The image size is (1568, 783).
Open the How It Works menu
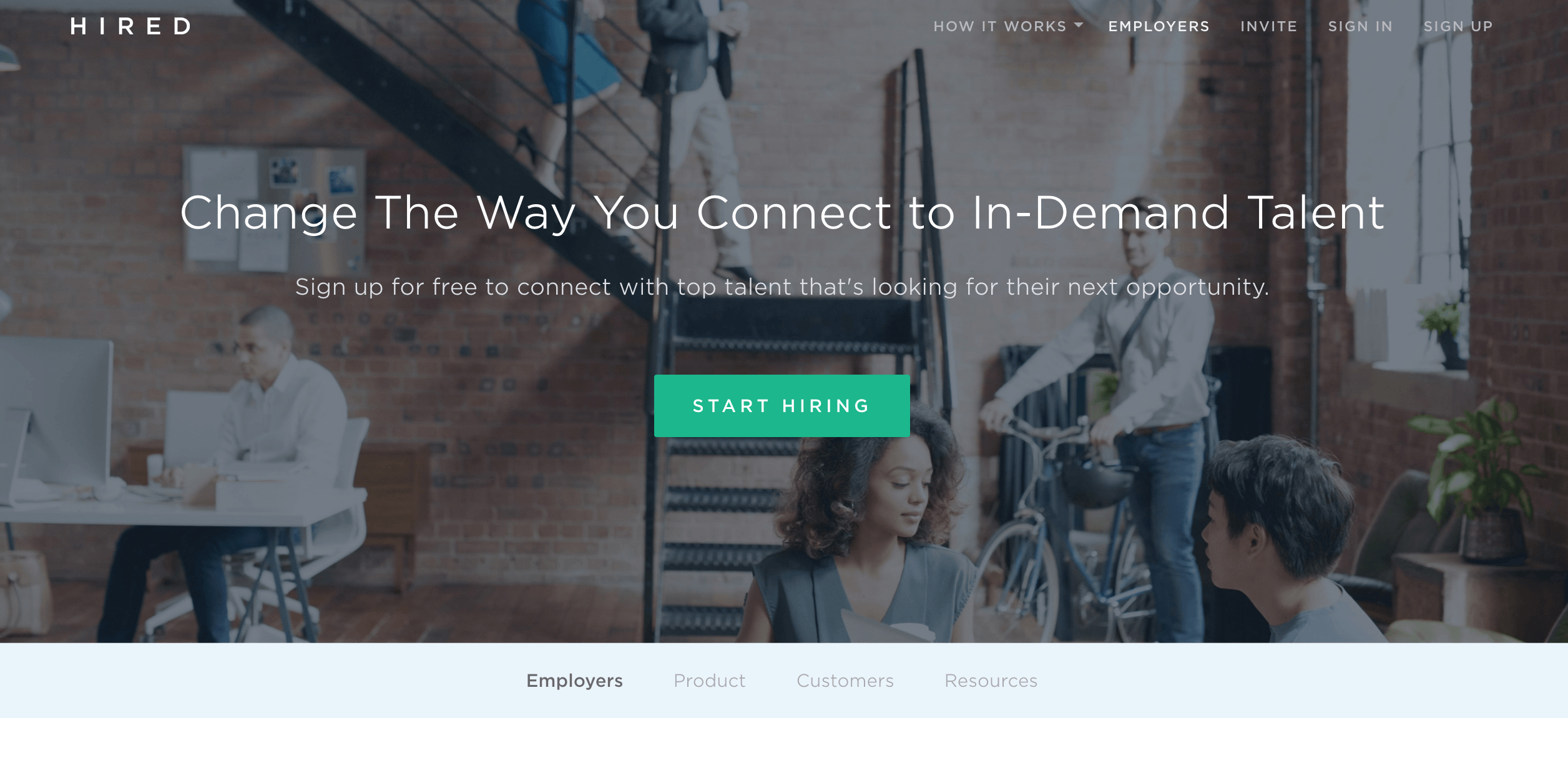pyautogui.click(x=1000, y=26)
